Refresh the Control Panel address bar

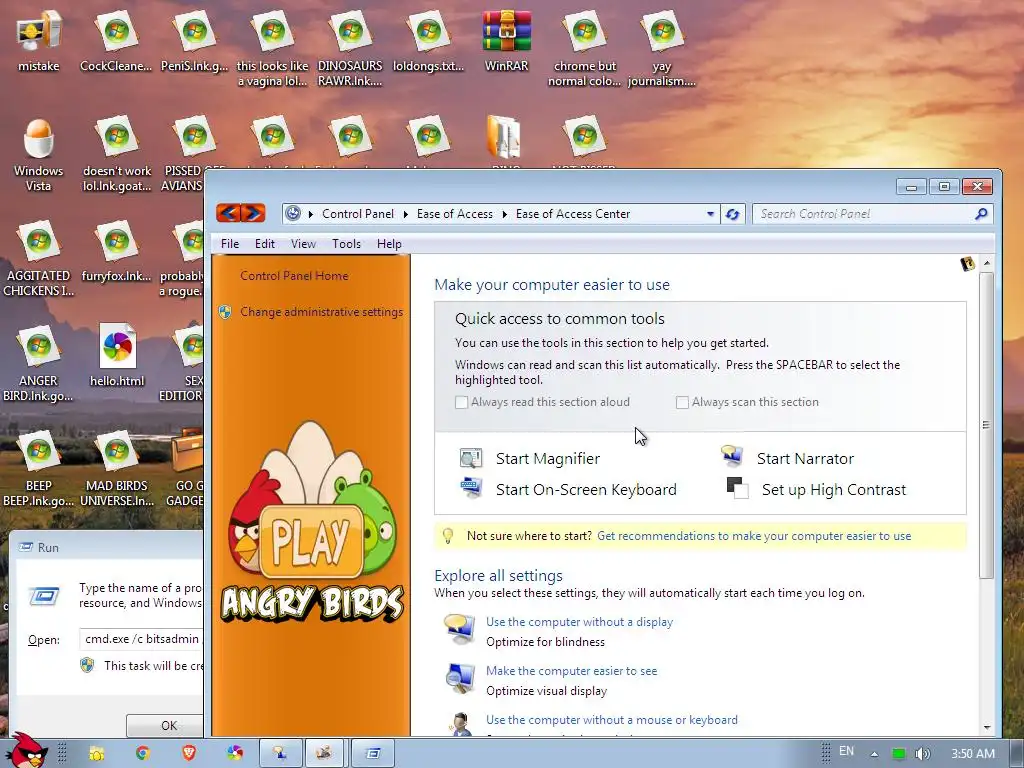[732, 214]
